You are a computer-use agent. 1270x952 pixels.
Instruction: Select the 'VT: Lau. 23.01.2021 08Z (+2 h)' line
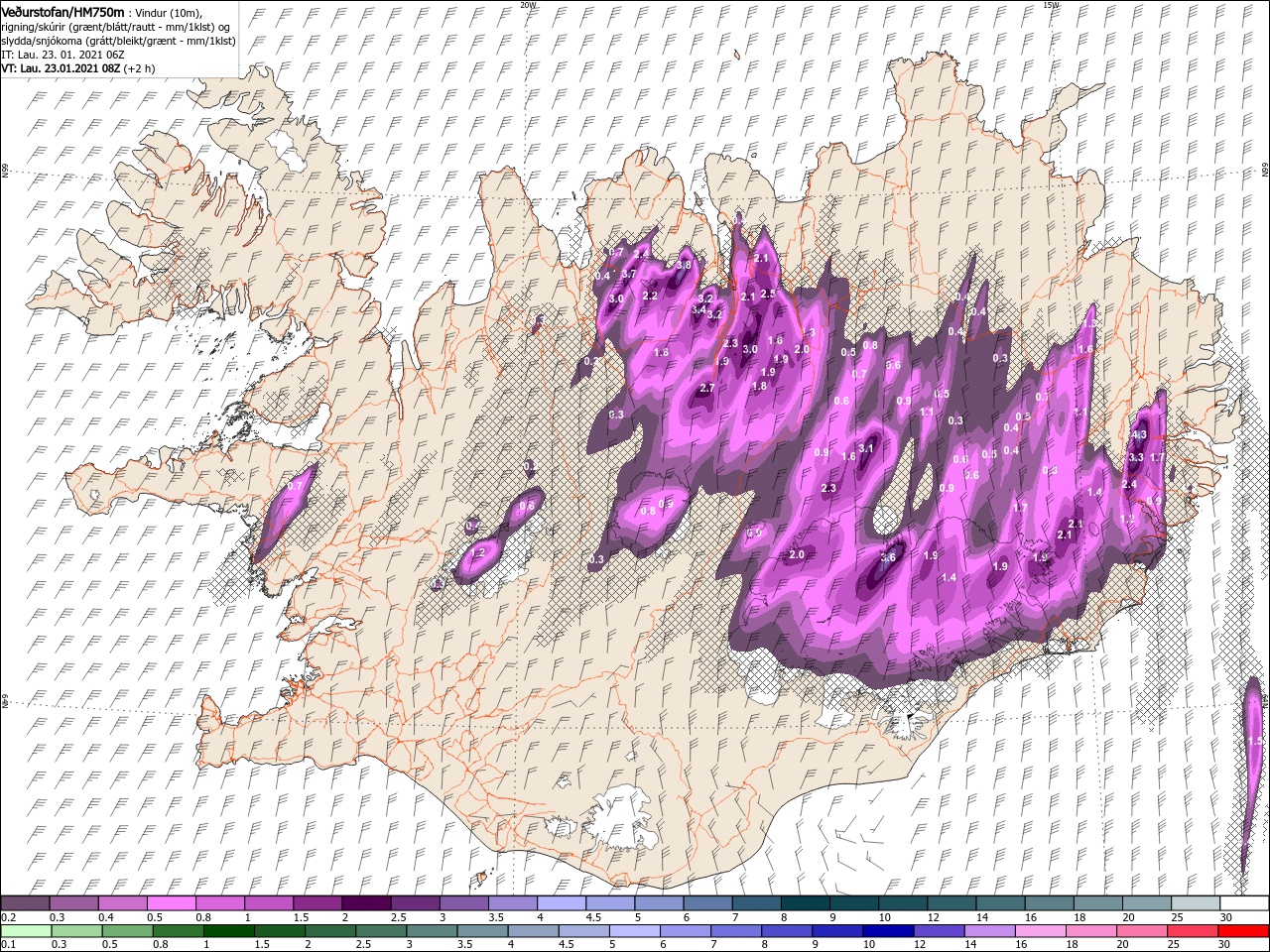pos(76,69)
